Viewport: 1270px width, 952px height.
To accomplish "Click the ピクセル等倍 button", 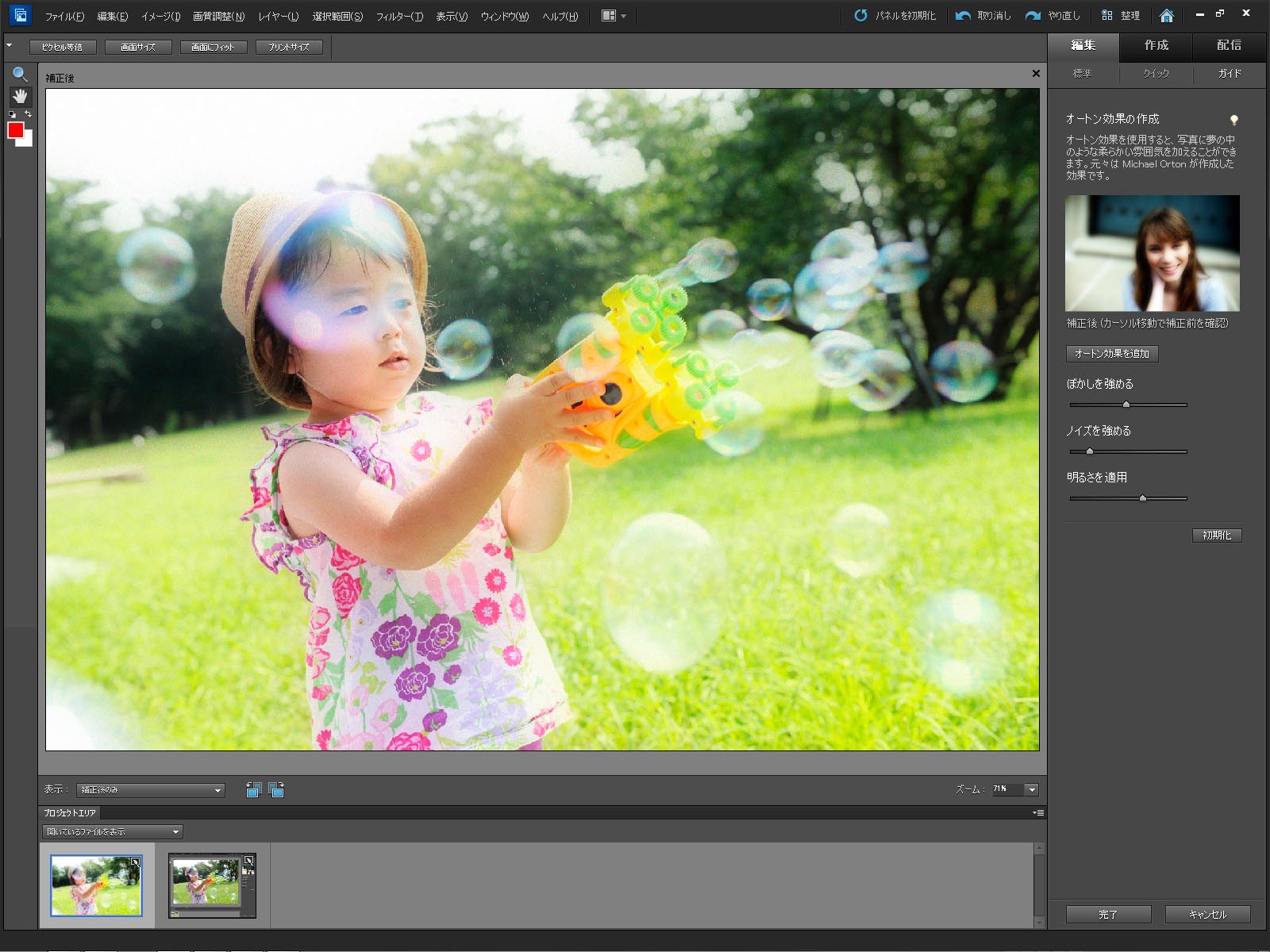I will click(x=62, y=47).
